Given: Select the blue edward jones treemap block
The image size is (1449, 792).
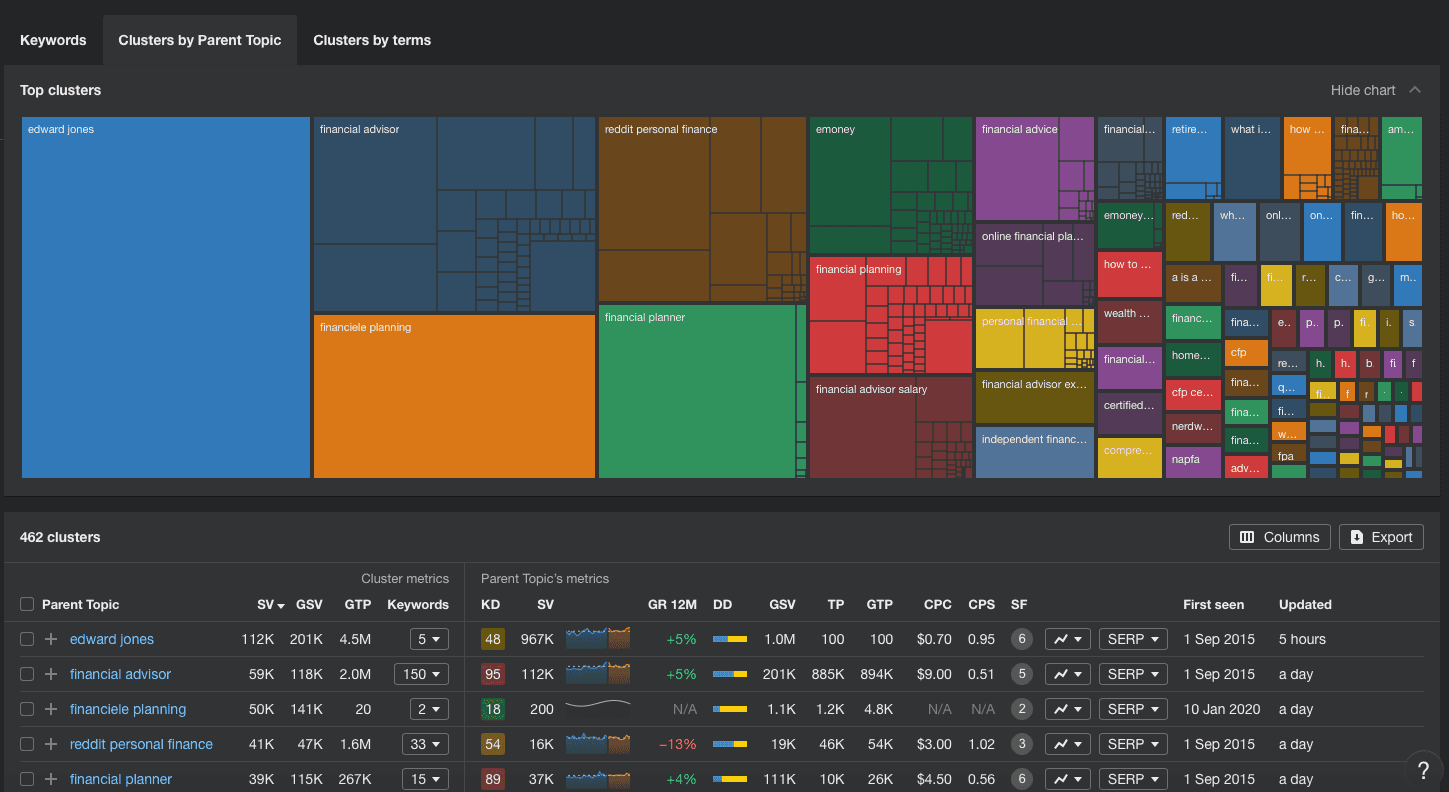Looking at the screenshot, I should [x=166, y=298].
